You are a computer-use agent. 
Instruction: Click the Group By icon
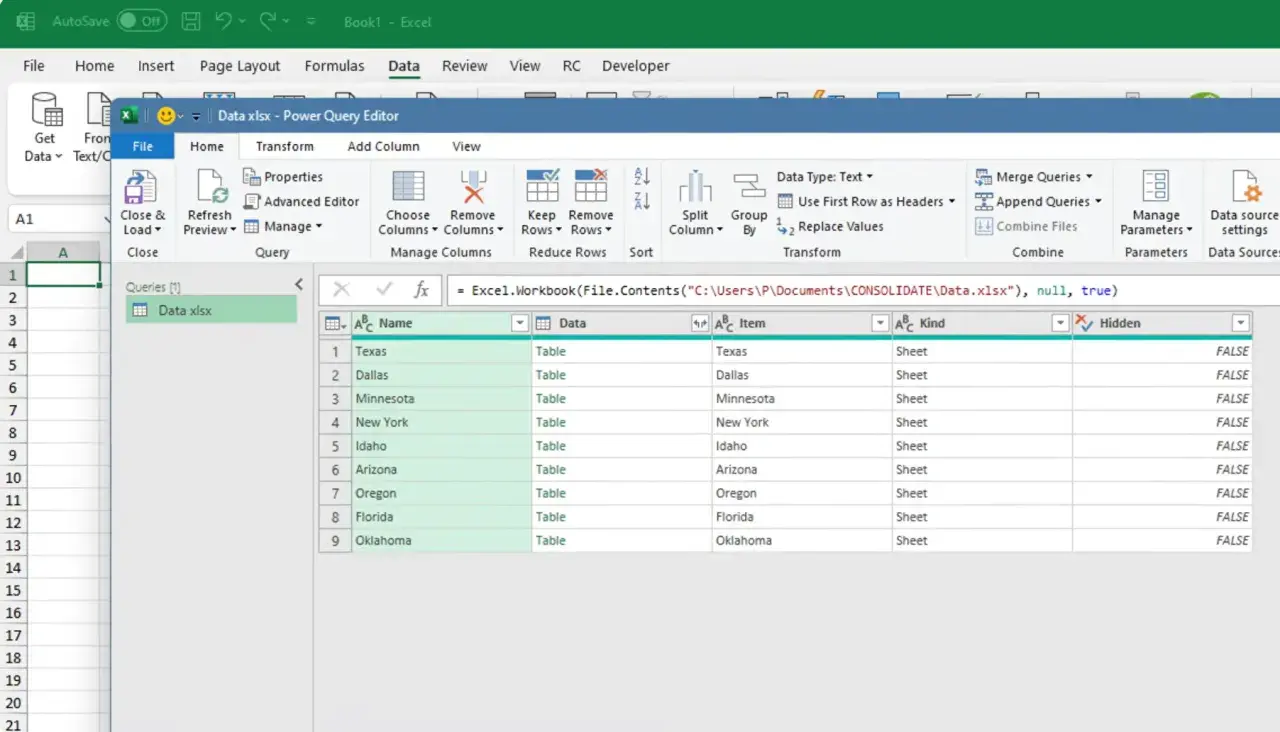point(748,187)
